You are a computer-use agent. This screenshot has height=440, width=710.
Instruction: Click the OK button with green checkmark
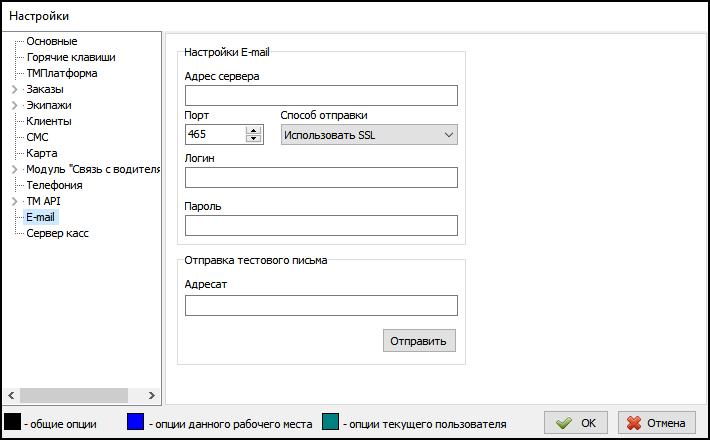pos(576,423)
